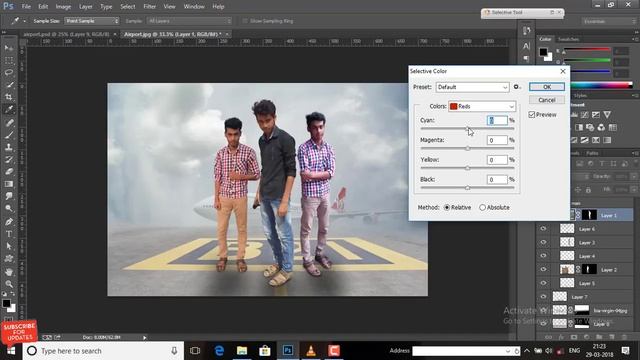Screen dimensions: 640x360
Task: Select Layer 1 mask thumbnail
Action: [589, 215]
